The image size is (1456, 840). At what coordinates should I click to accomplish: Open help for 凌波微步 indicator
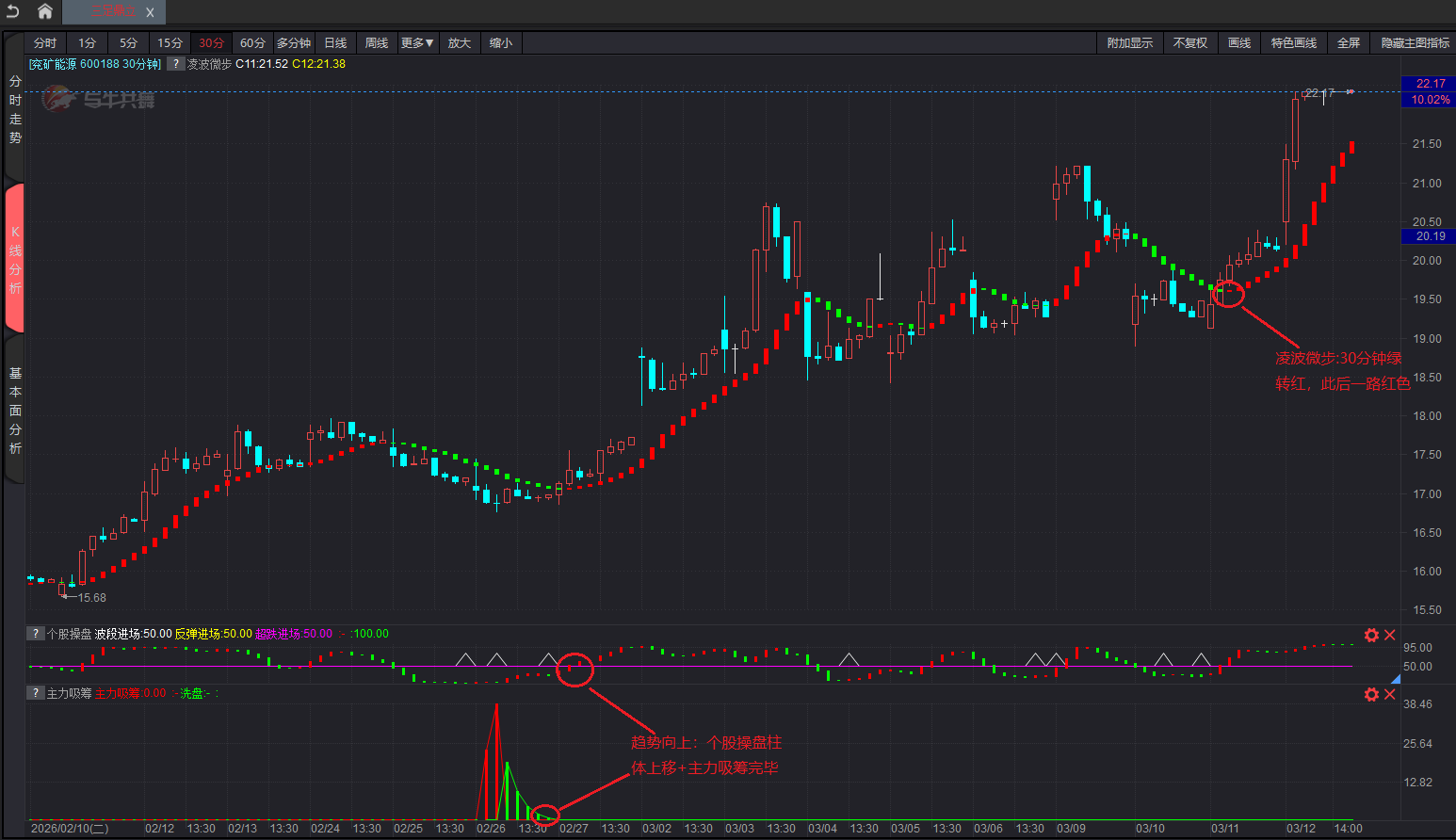click(176, 64)
